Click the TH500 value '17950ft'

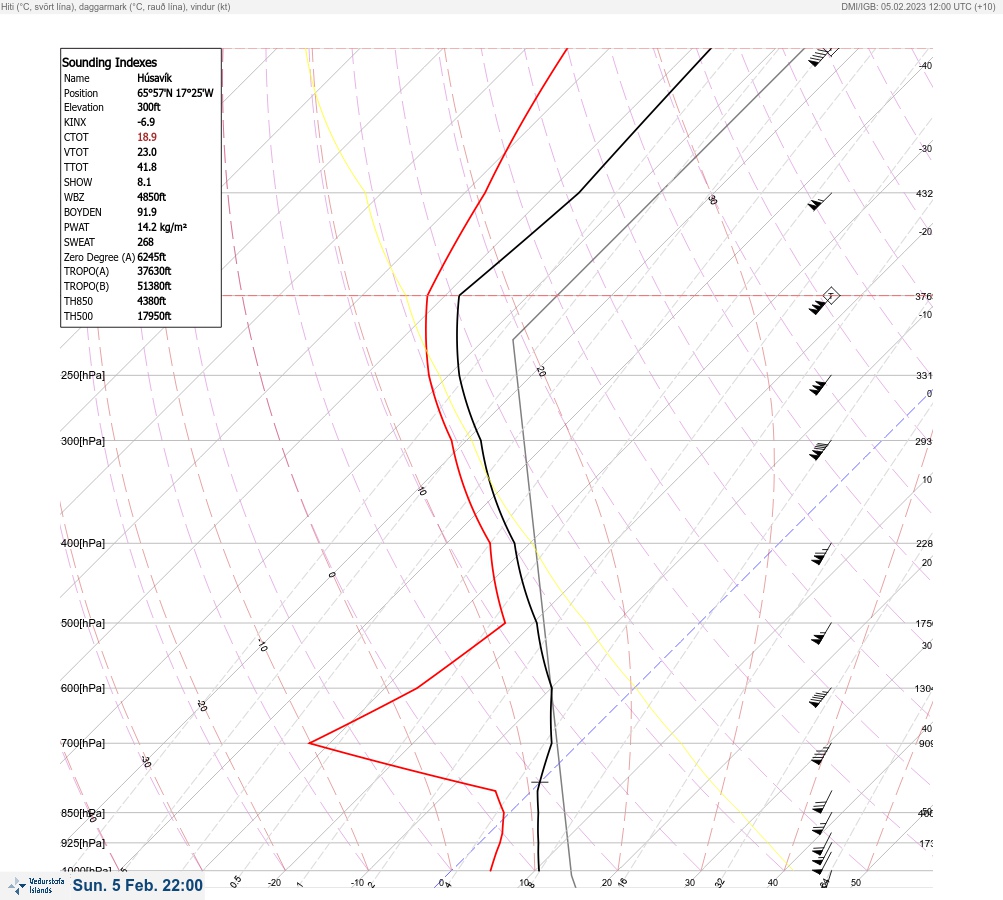pos(154,316)
